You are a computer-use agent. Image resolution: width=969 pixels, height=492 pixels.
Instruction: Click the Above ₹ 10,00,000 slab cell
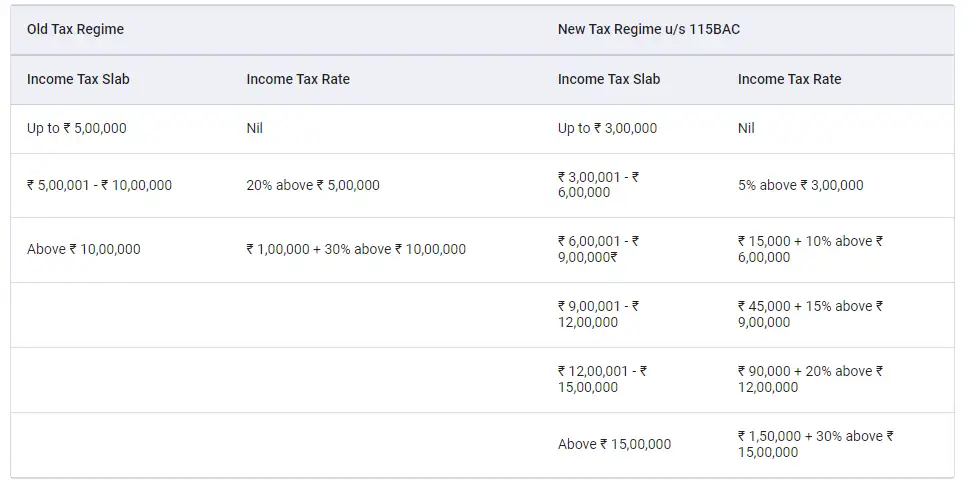[x=84, y=249]
